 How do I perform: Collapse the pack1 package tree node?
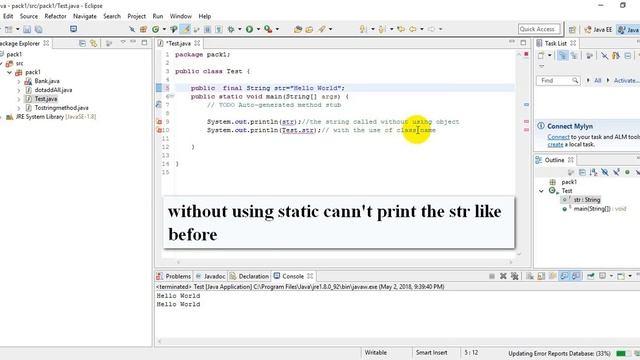pos(9,72)
